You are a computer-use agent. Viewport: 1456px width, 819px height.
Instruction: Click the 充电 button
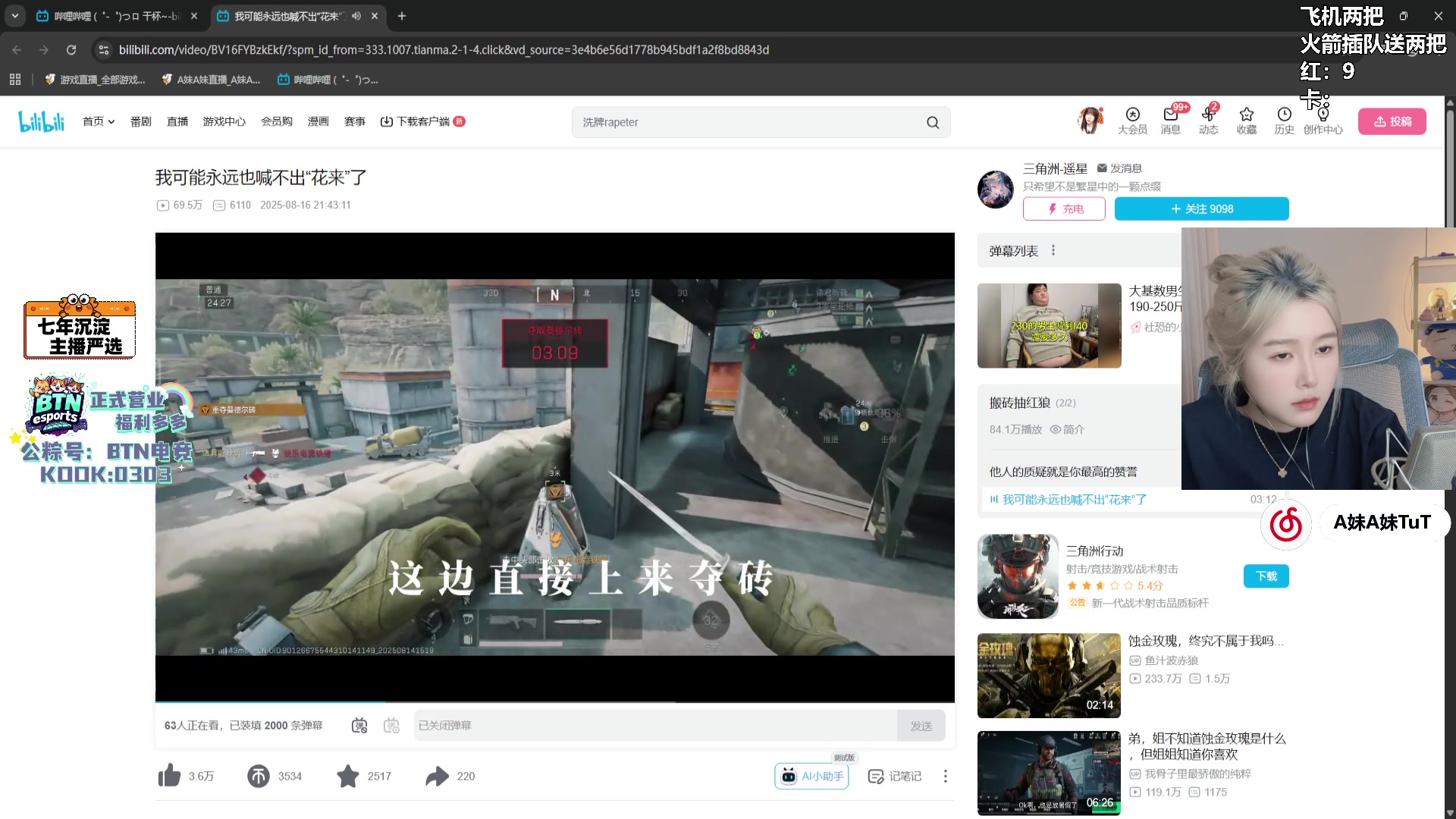[1064, 209]
